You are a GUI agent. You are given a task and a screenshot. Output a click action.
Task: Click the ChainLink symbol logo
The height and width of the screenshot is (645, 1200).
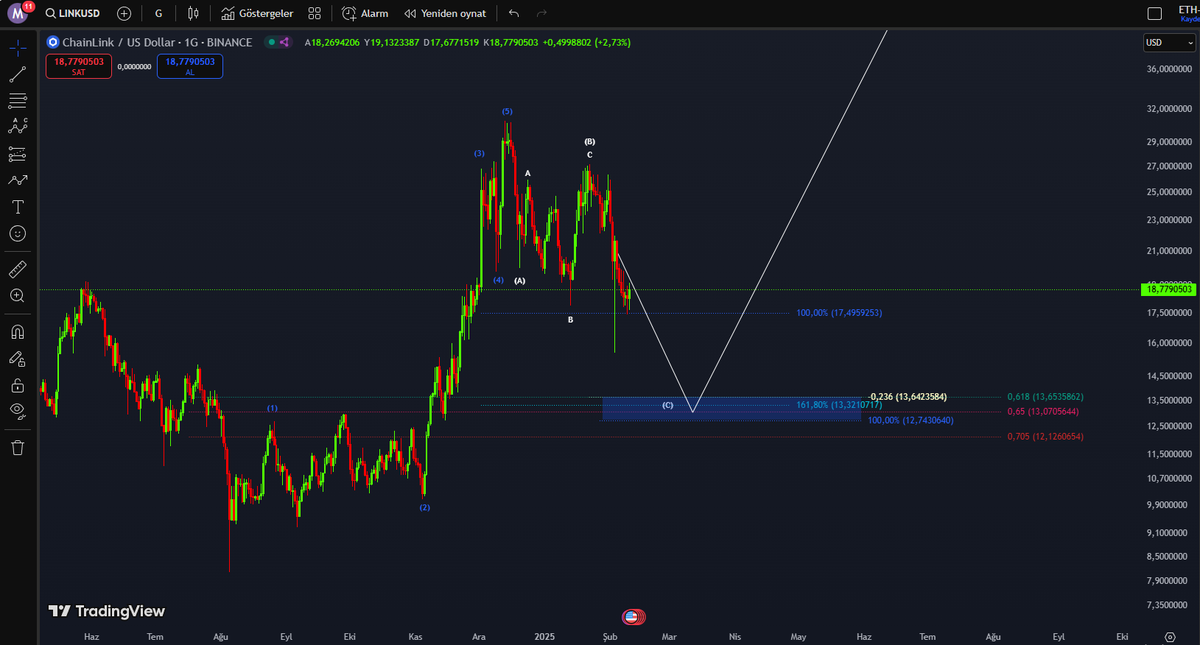54,42
